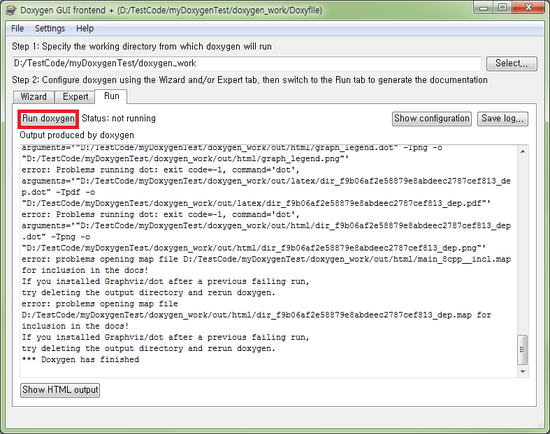Click the 'Status: not running' label

119,118
